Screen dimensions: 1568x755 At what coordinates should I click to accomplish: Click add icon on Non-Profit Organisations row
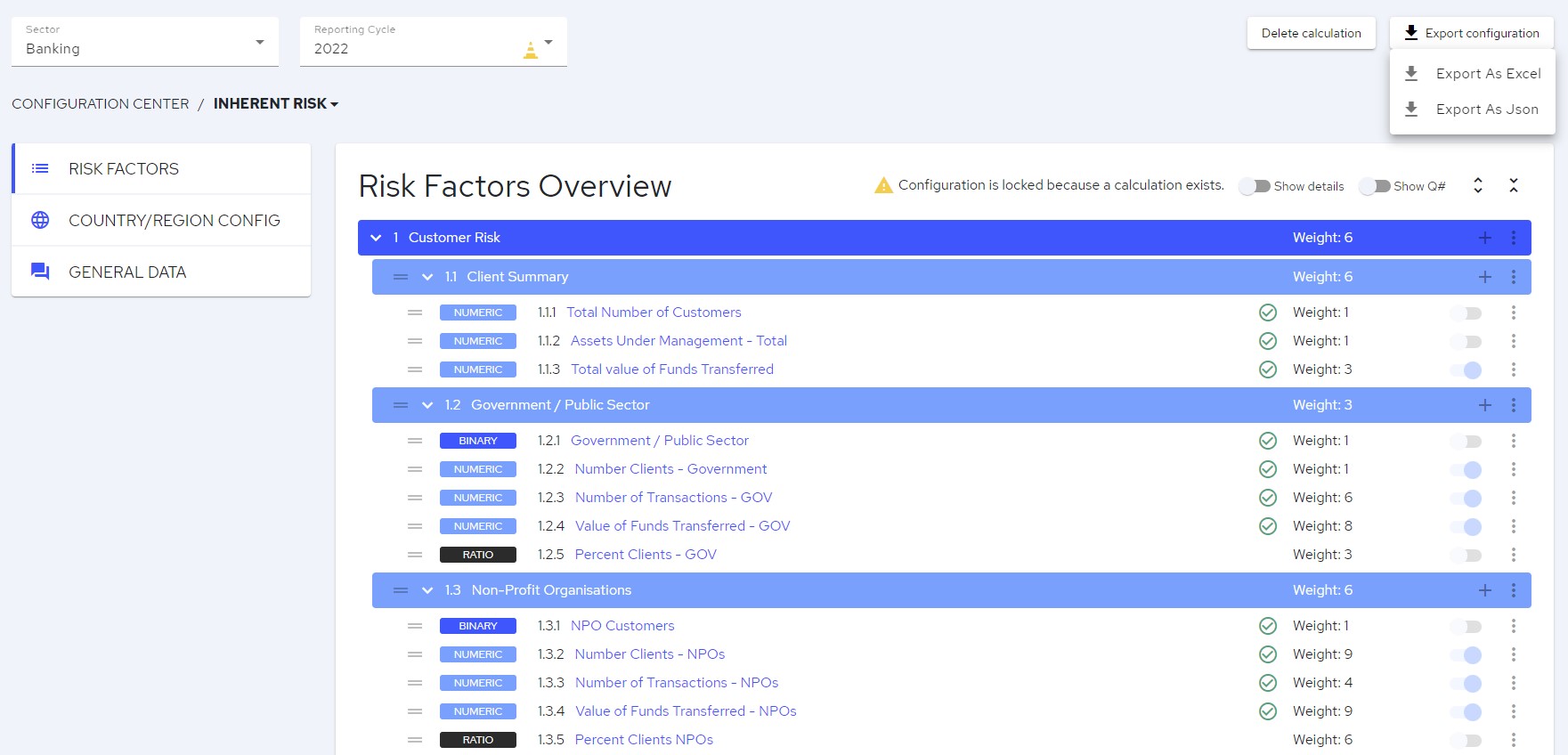[1485, 590]
